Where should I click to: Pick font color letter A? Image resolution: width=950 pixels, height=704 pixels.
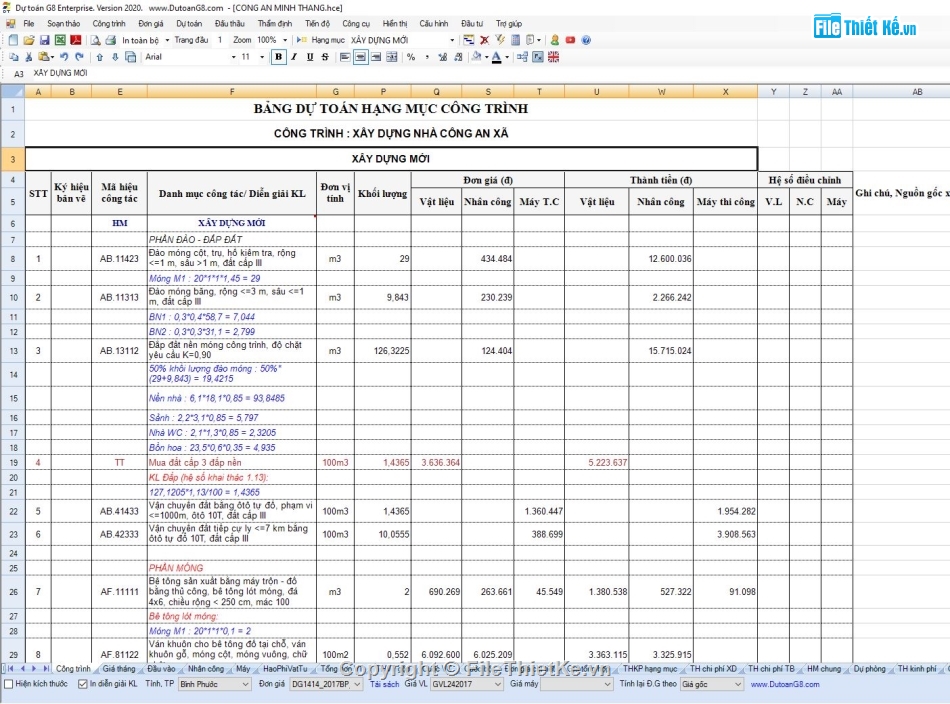496,57
